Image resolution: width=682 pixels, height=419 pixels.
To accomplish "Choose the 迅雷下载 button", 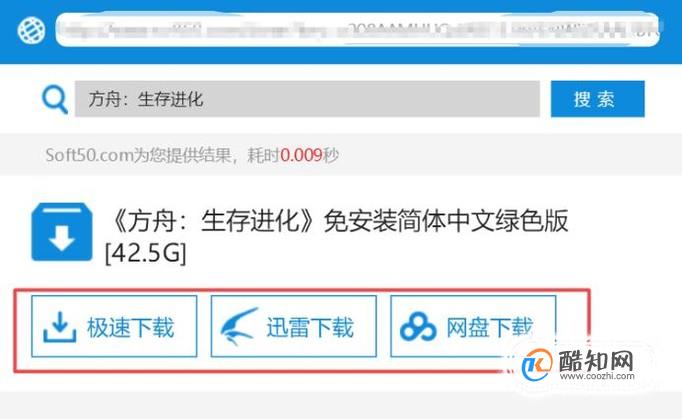I will tap(294, 326).
